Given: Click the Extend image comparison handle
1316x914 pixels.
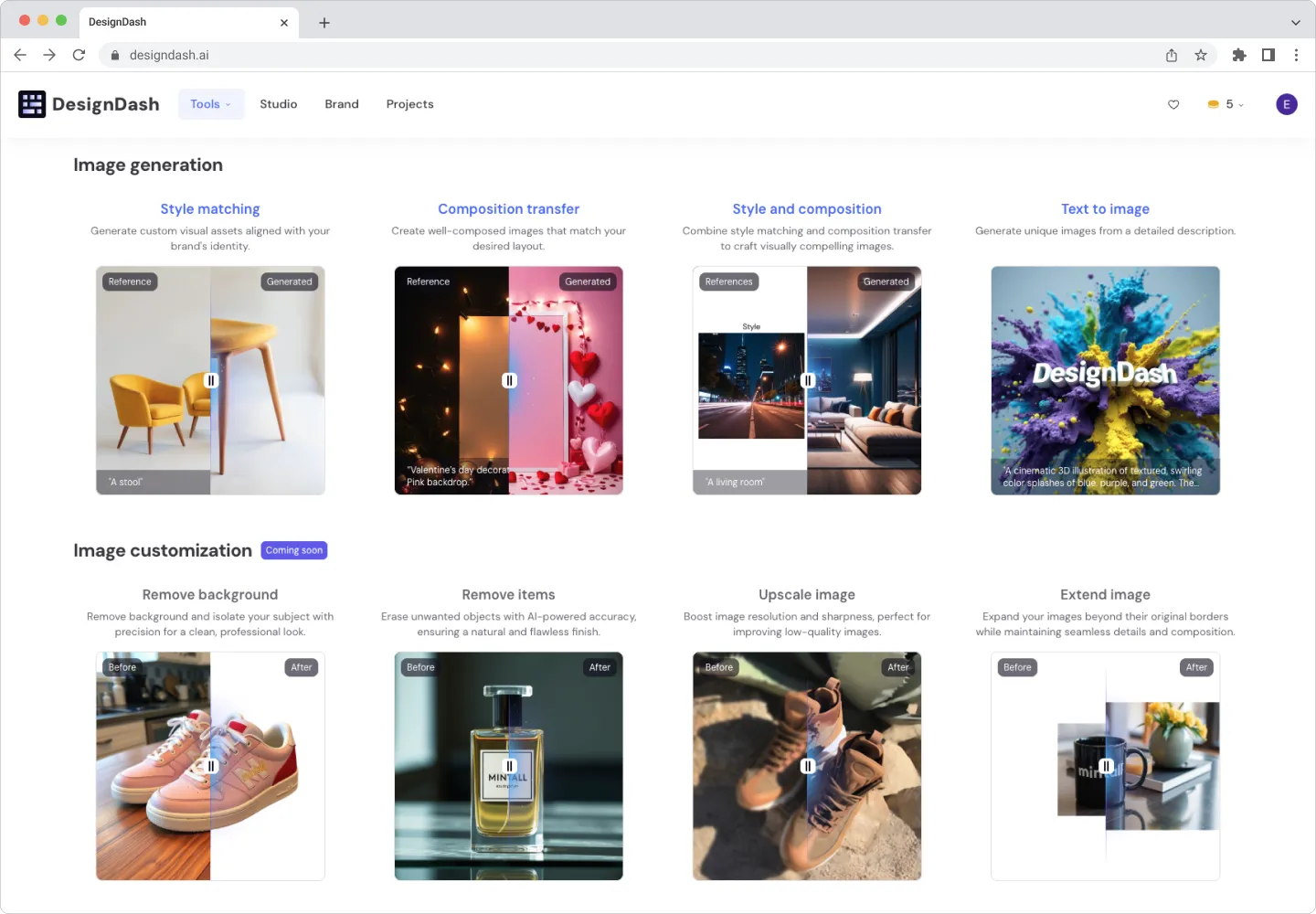Looking at the screenshot, I should 1106,766.
